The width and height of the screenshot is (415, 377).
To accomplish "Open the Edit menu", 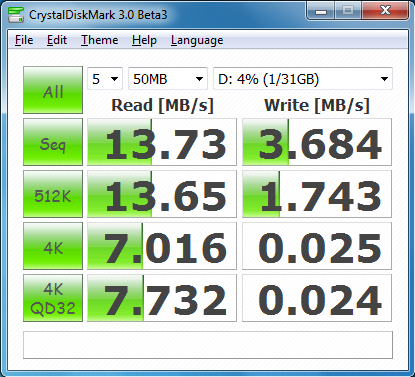I will point(57,40).
